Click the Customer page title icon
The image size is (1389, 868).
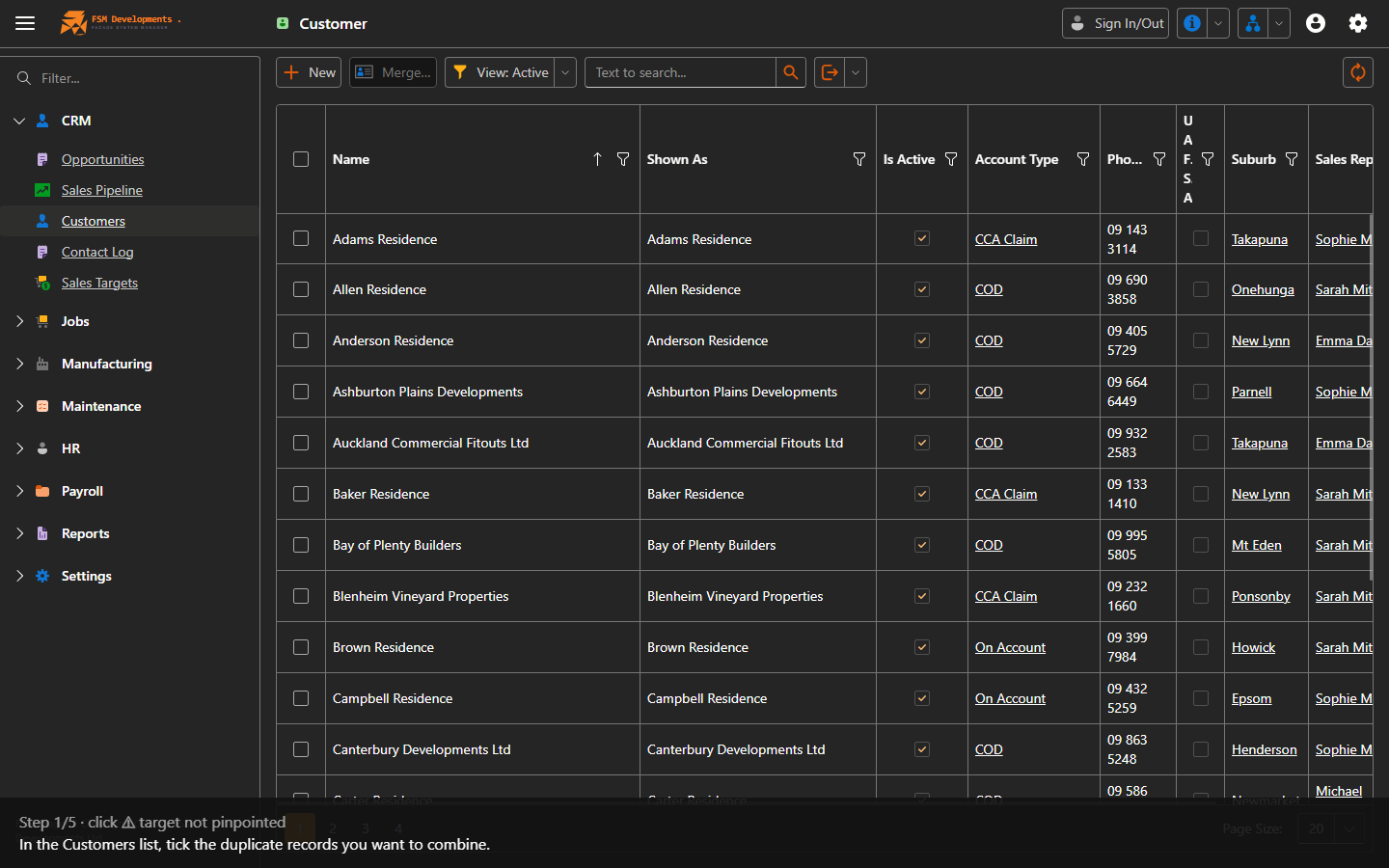coord(283,23)
